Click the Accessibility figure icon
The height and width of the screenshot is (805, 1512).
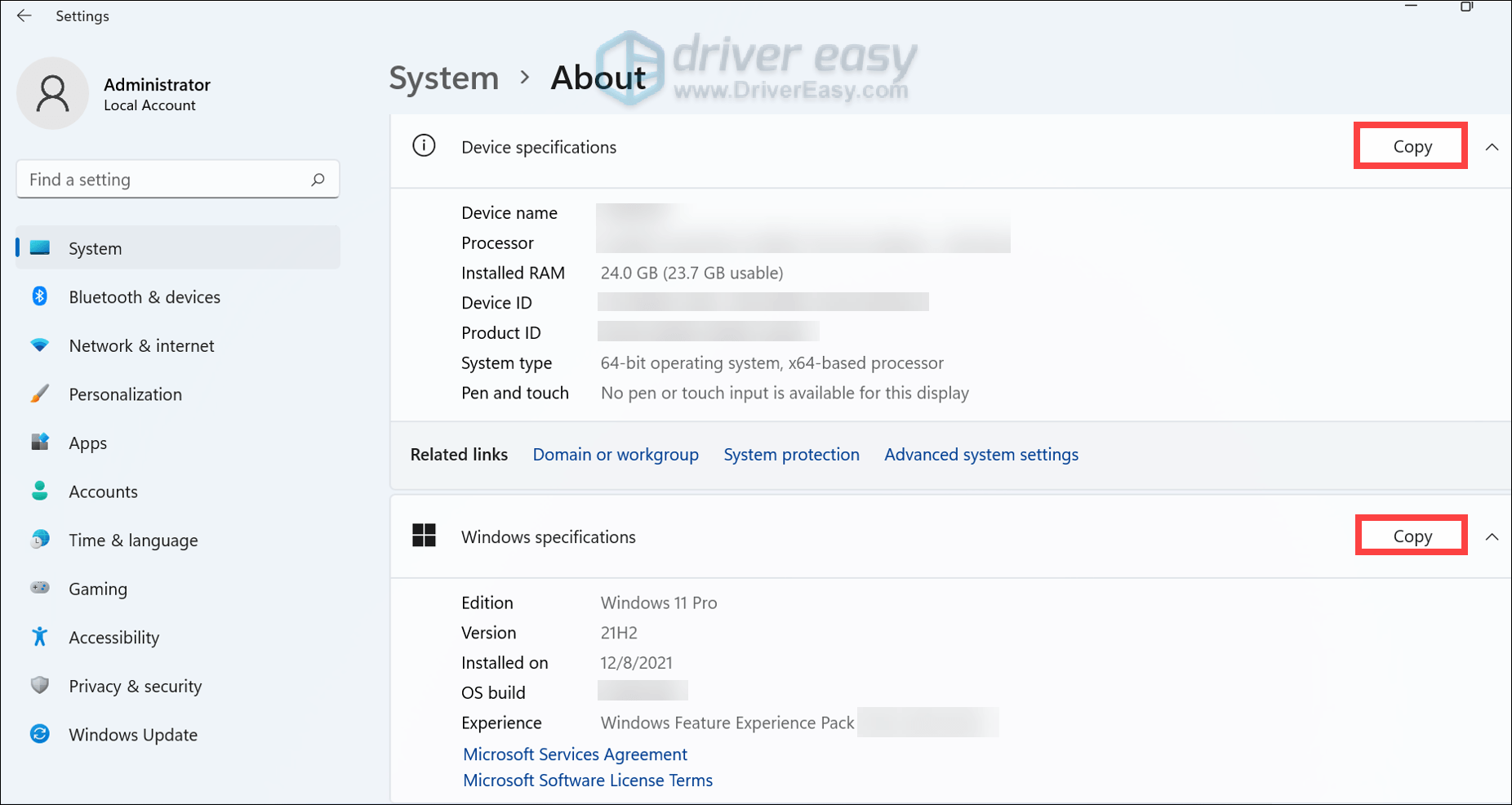click(40, 636)
